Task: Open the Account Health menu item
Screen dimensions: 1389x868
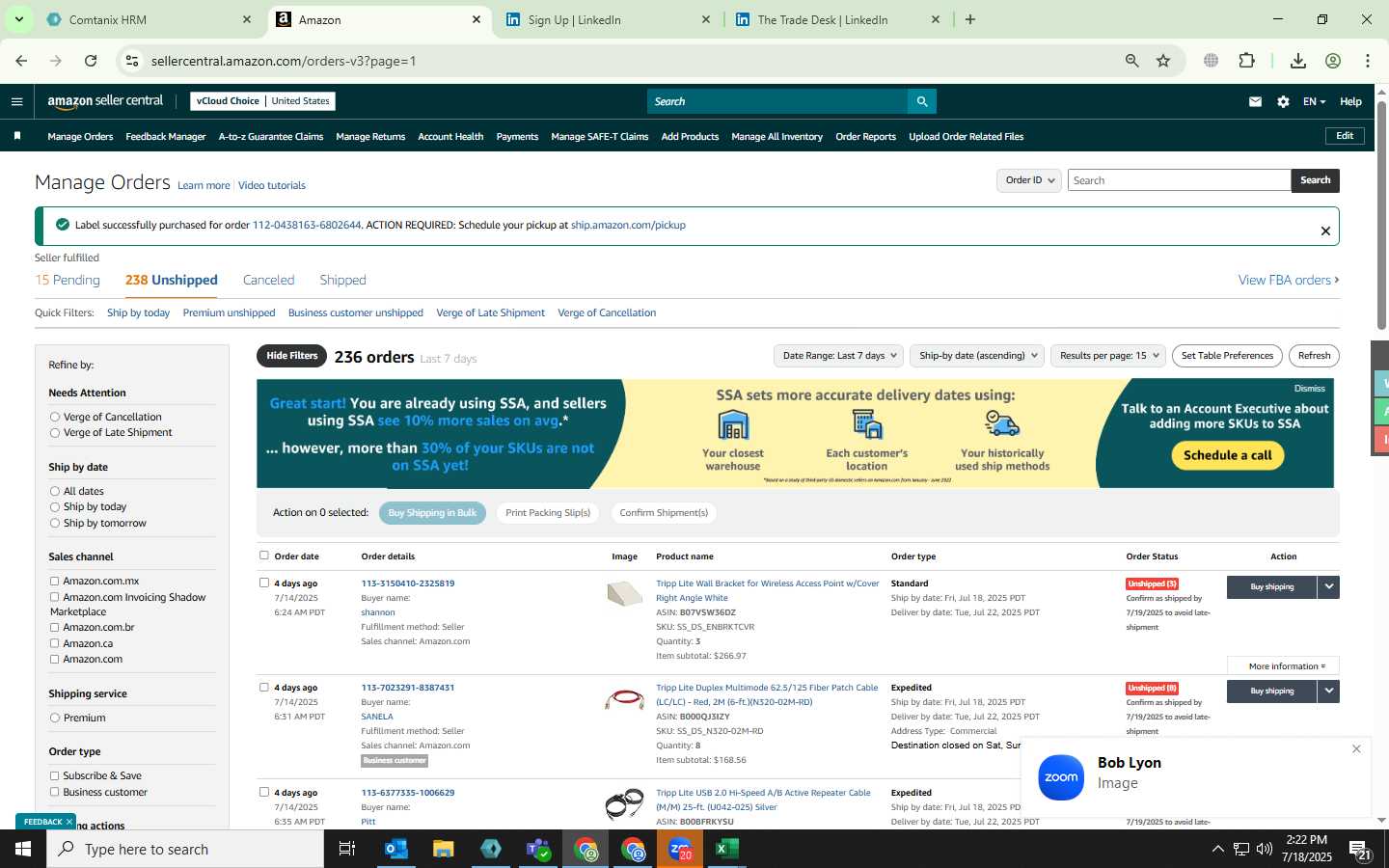Action: pyautogui.click(x=450, y=137)
